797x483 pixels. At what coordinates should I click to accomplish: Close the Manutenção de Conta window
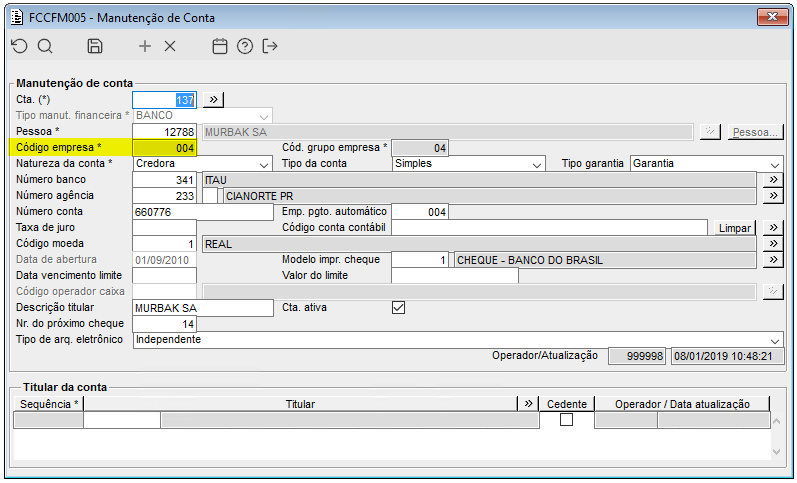[x=772, y=17]
